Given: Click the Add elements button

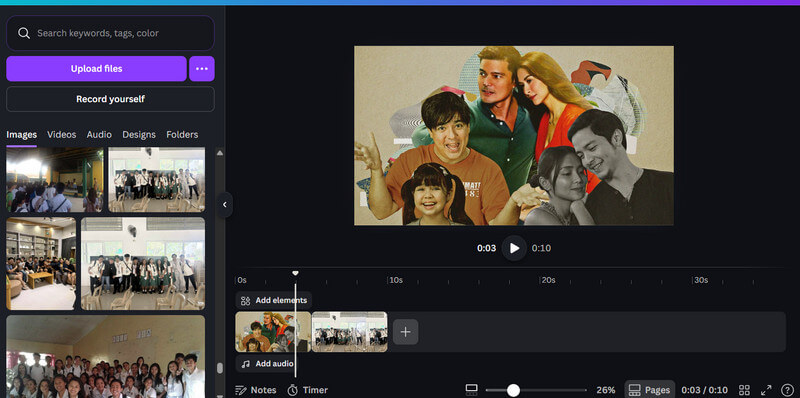Looking at the screenshot, I should (x=273, y=301).
